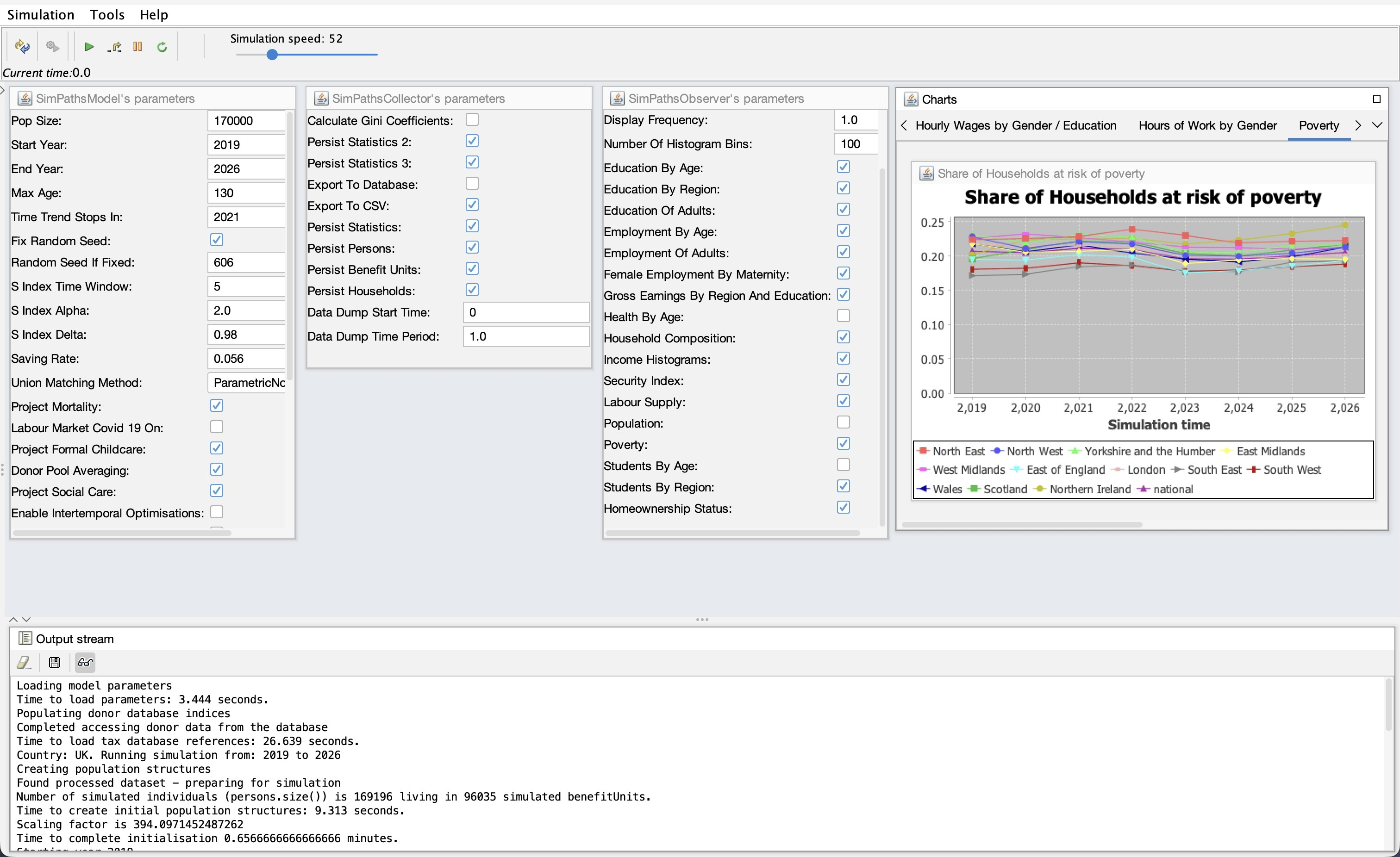Check Calculate Gini Coefficients
This screenshot has height=857, width=1400.
coord(472,119)
